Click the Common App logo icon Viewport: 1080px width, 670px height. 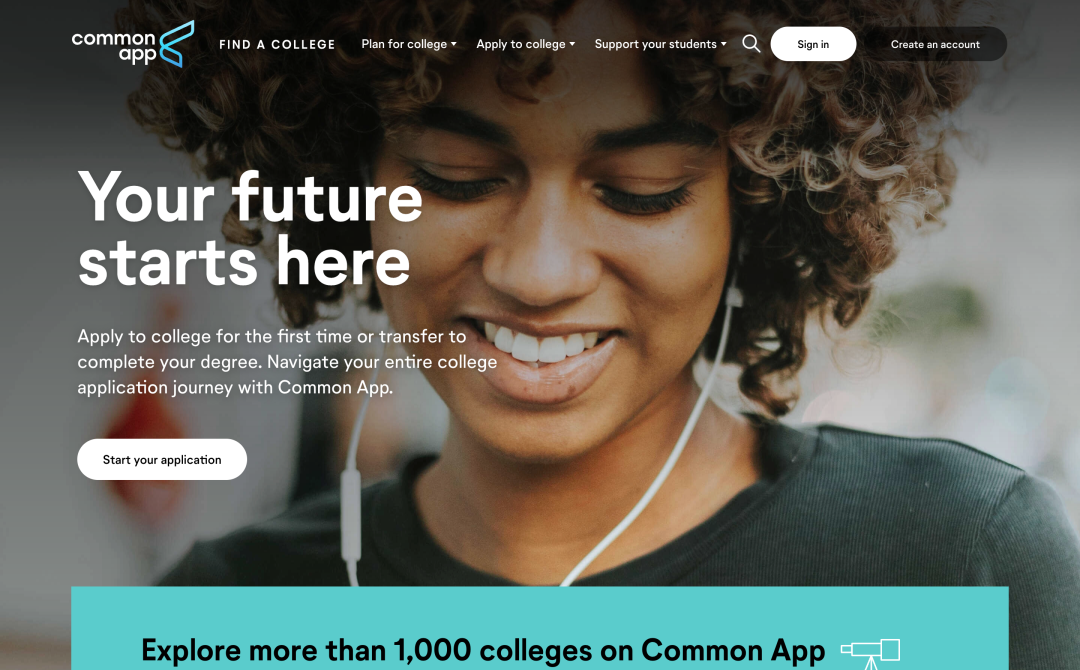pyautogui.click(x=133, y=44)
